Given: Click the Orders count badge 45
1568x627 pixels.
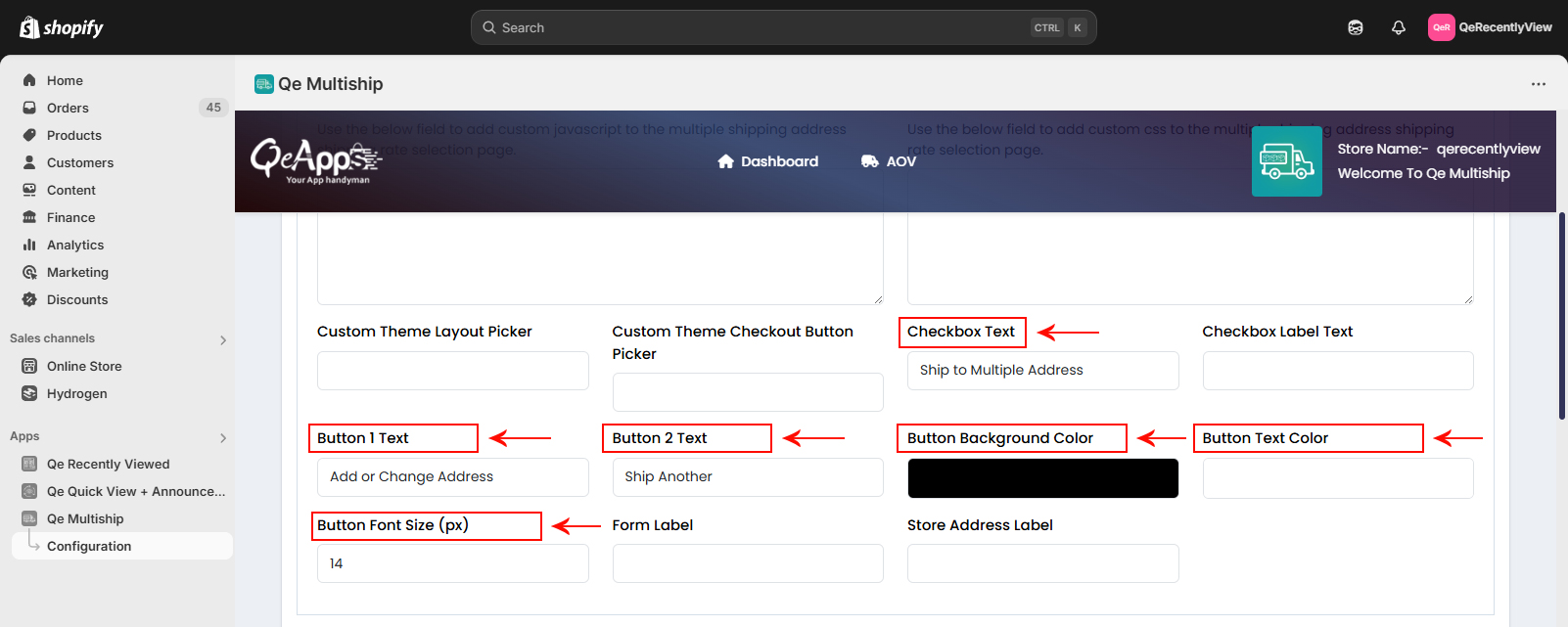Looking at the screenshot, I should pyautogui.click(x=213, y=108).
